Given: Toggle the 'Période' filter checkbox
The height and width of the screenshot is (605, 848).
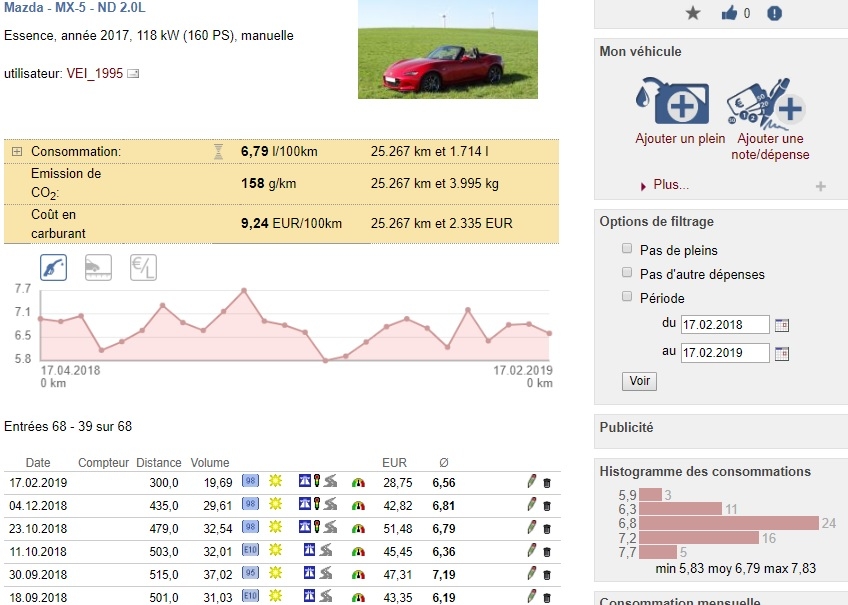Looking at the screenshot, I should [627, 296].
